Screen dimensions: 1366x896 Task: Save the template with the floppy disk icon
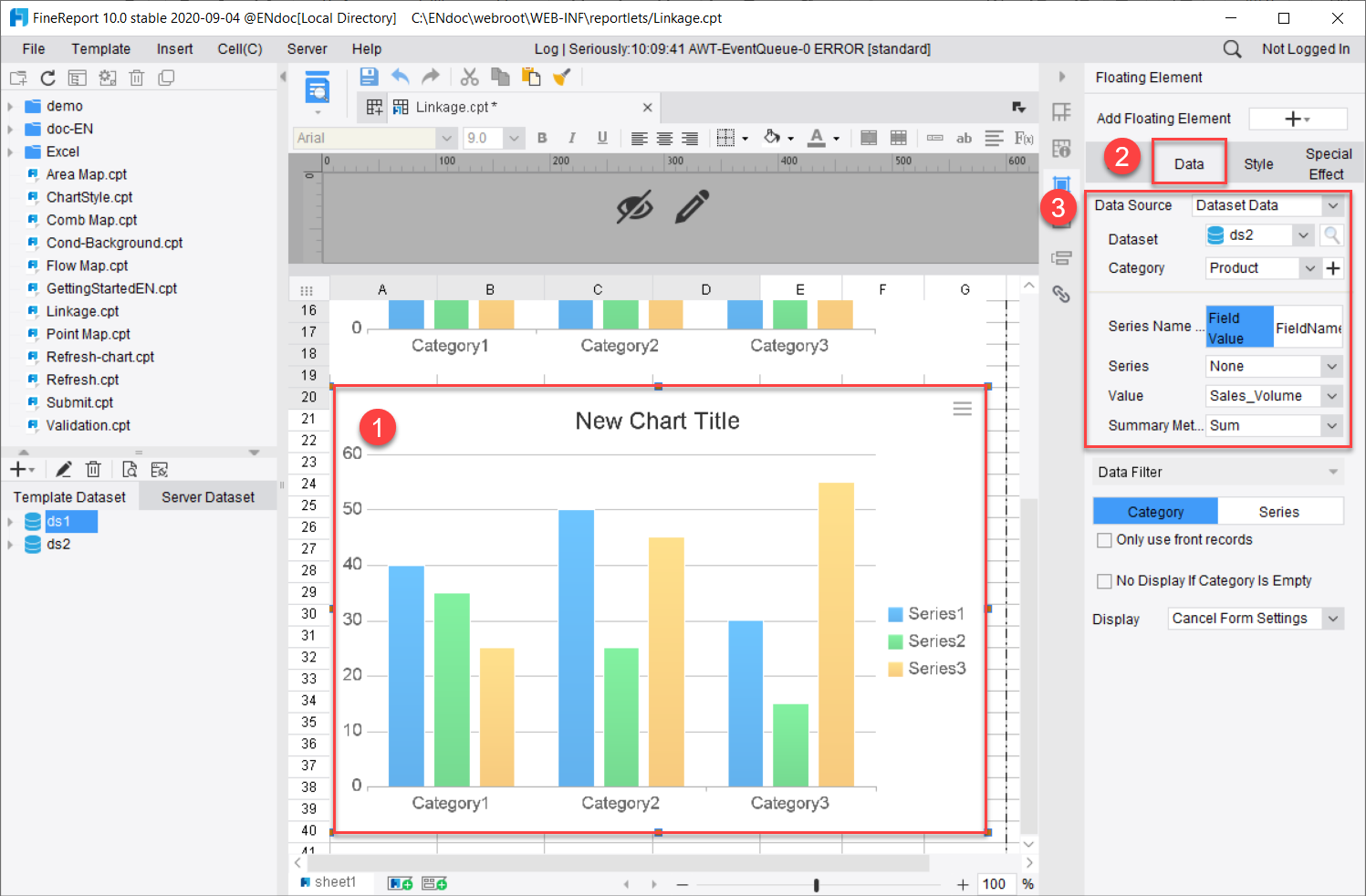tap(369, 77)
